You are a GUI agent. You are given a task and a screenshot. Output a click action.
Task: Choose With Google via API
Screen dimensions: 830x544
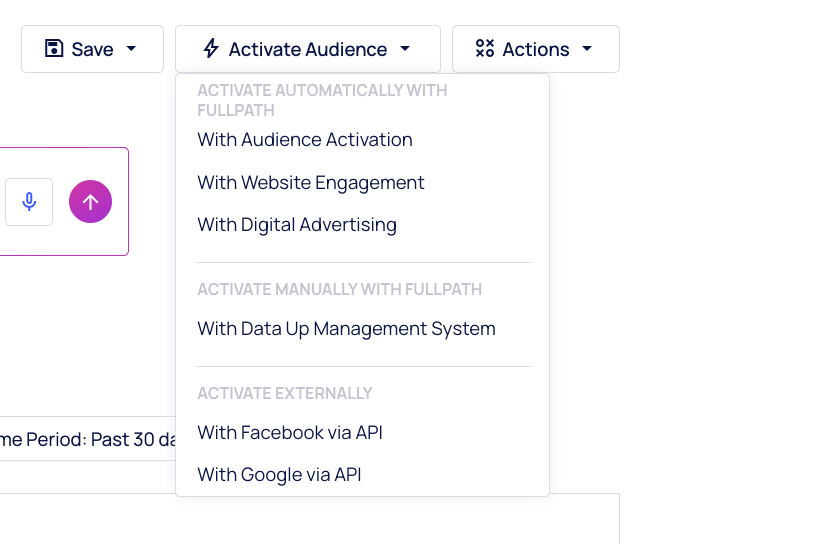pyautogui.click(x=279, y=475)
